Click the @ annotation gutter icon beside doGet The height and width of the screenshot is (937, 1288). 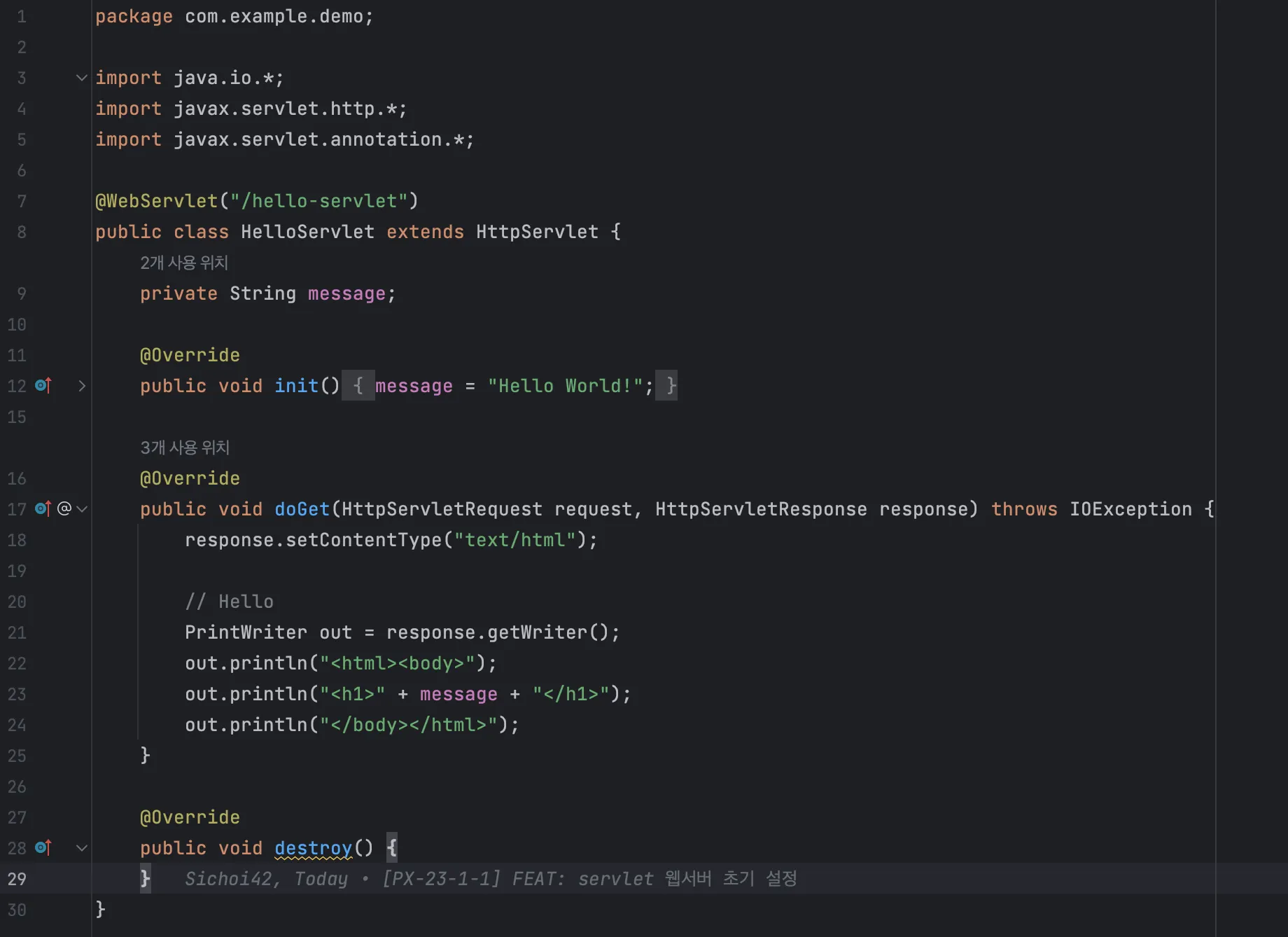64,508
